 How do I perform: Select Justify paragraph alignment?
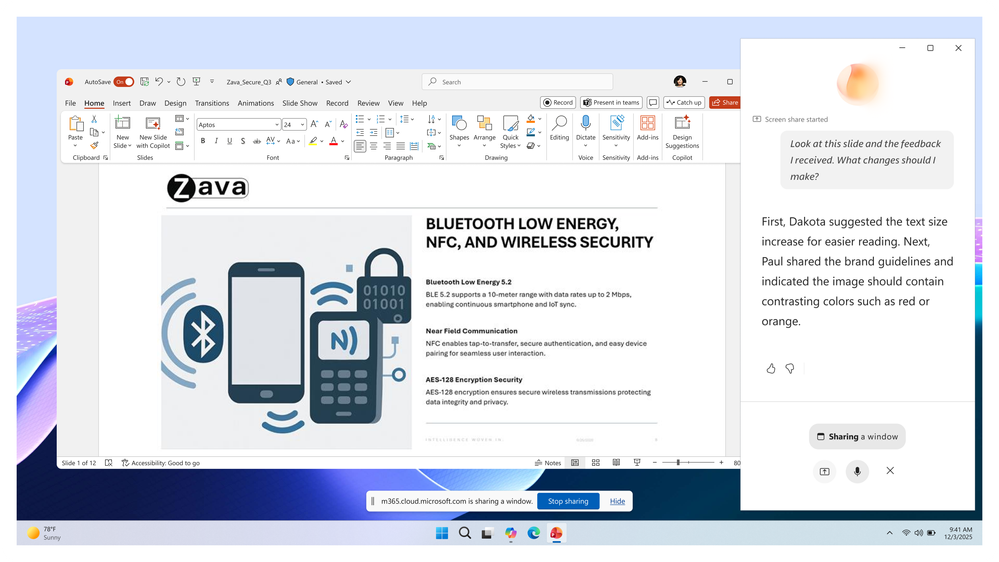pyautogui.click(x=400, y=146)
